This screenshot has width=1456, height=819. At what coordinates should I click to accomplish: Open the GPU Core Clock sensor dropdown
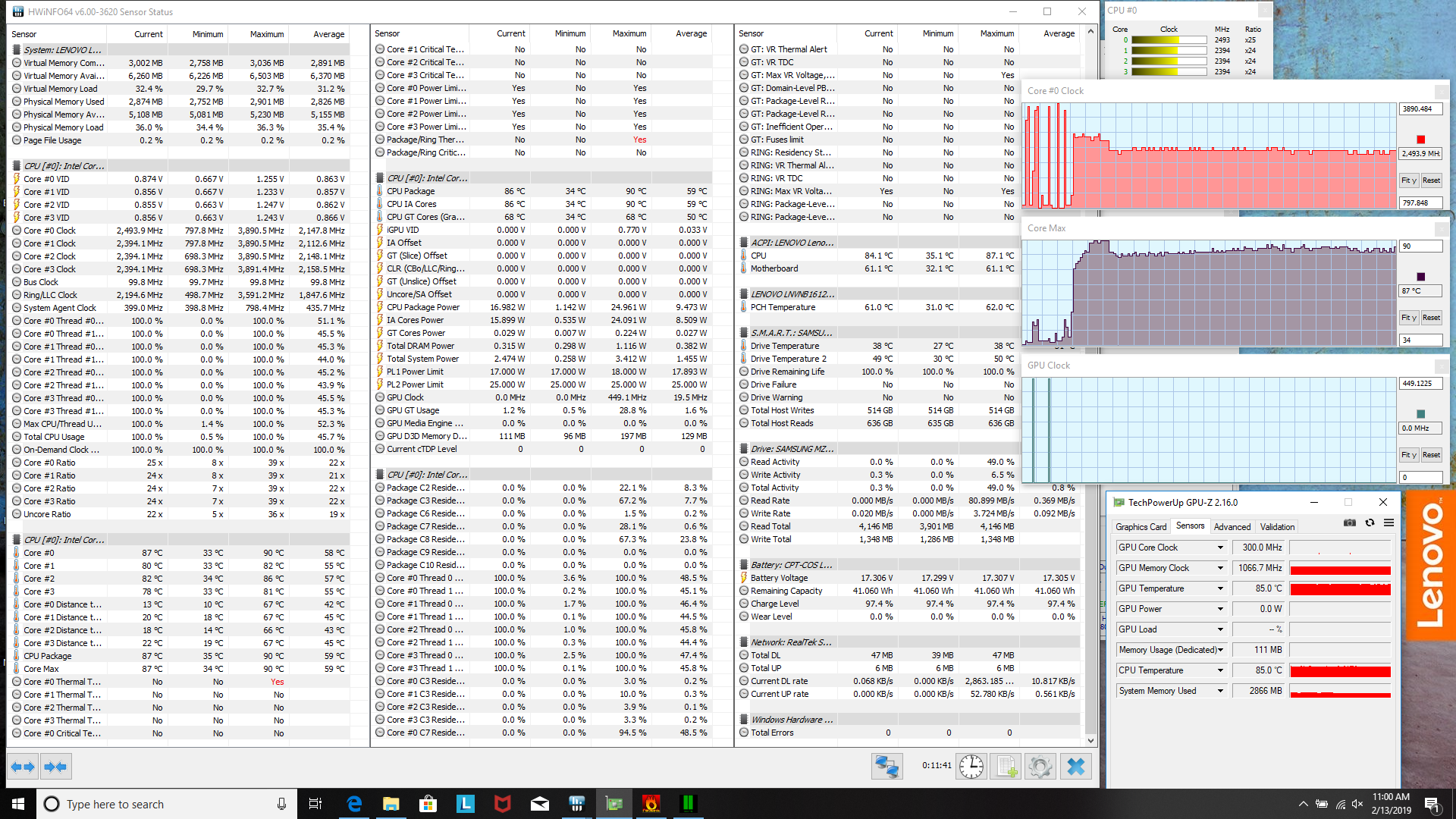click(x=1220, y=548)
